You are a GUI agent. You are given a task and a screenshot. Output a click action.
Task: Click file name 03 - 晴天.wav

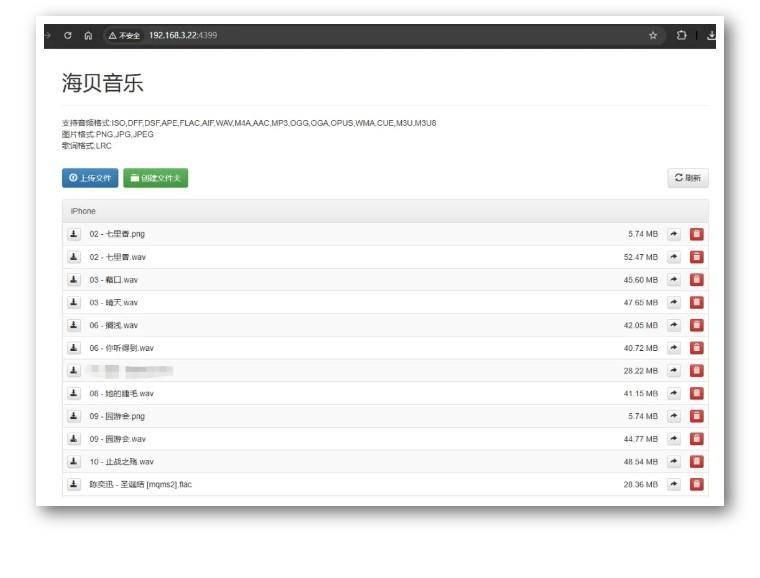[113, 302]
